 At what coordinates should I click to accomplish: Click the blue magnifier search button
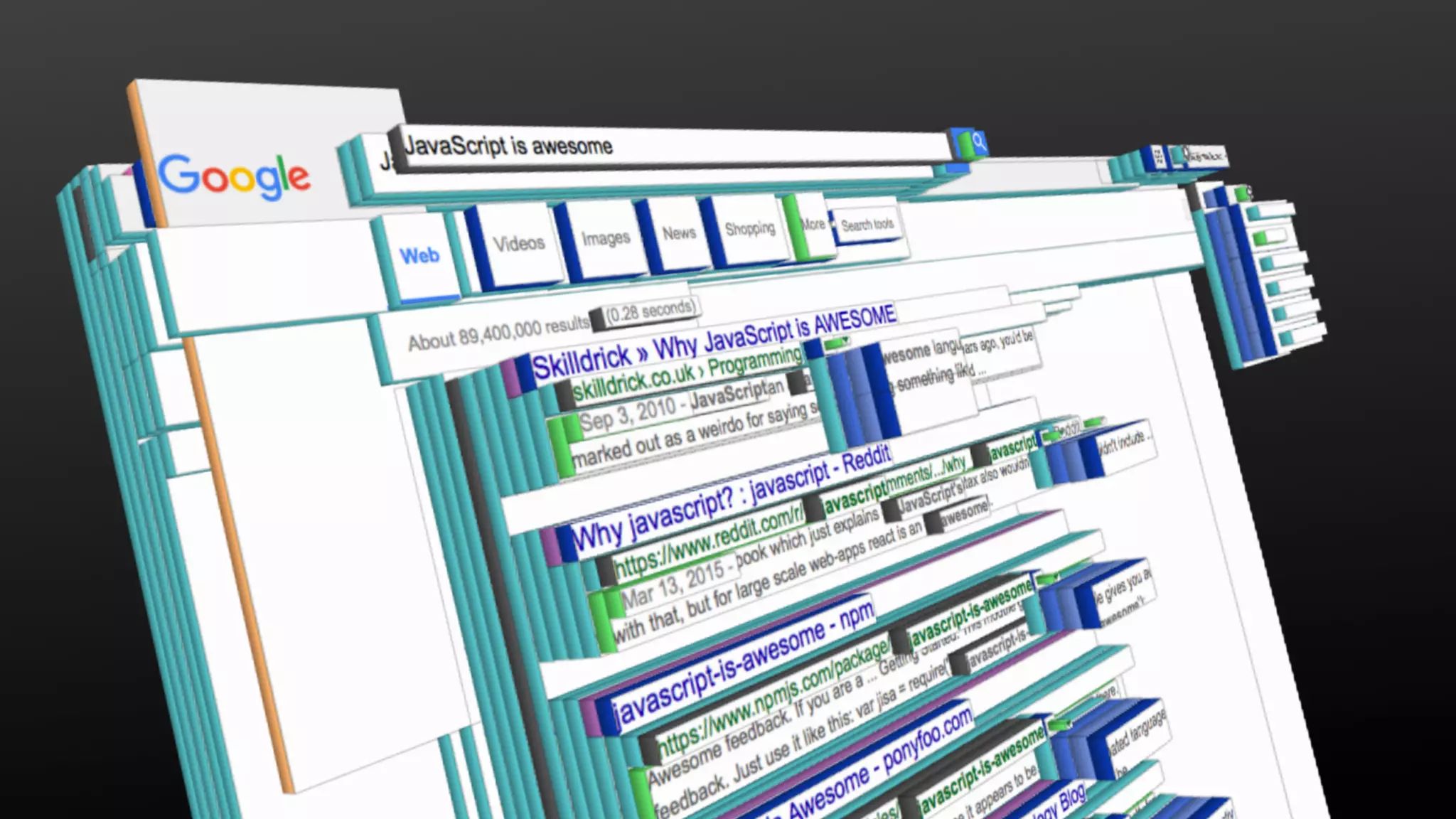[x=979, y=142]
